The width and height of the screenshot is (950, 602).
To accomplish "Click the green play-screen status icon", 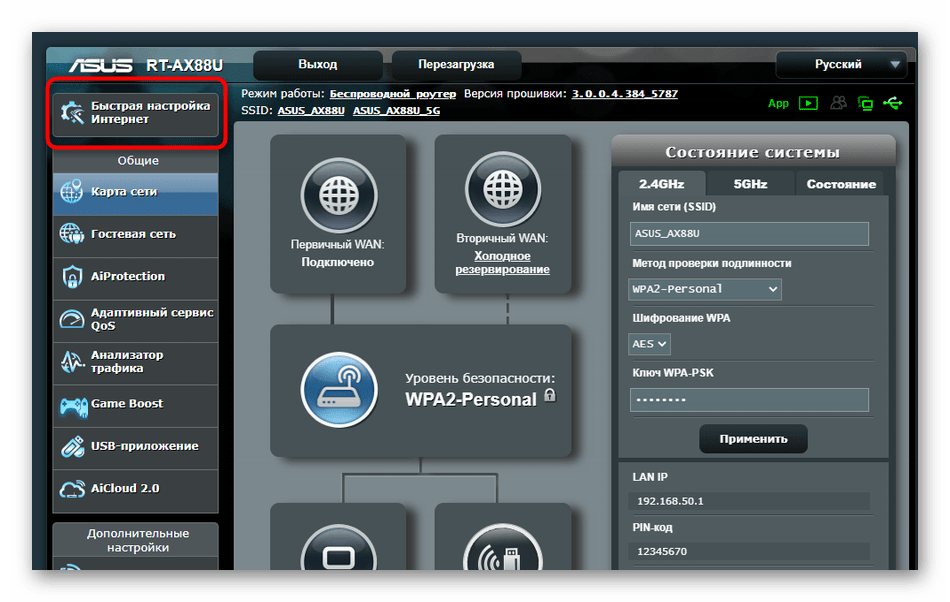I will coord(808,103).
